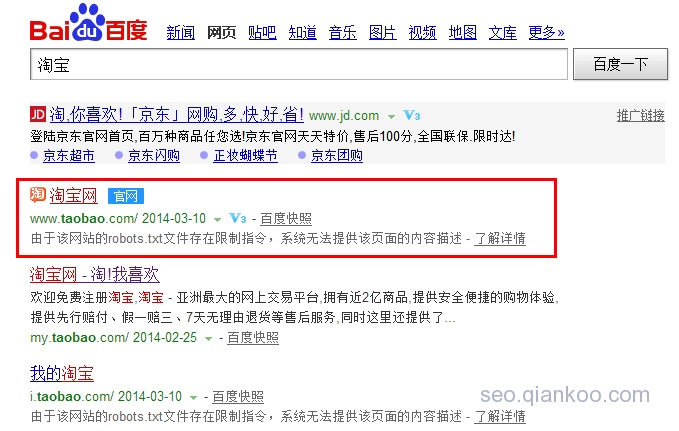This screenshot has height=431, width=679.
Task: Open the 新闻 tab
Action: coord(181,32)
